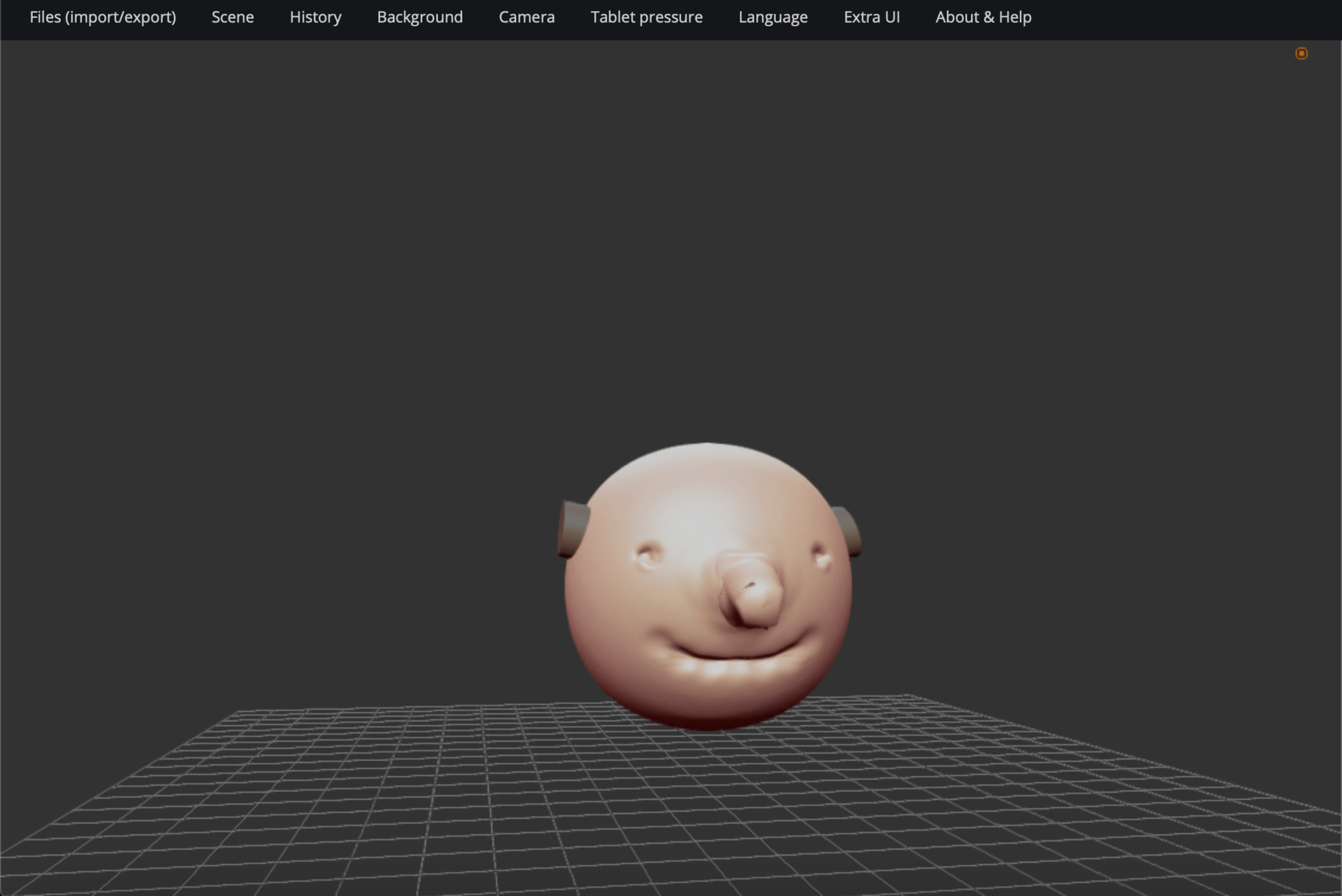The width and height of the screenshot is (1342, 896).
Task: Expand the Background menu
Action: (419, 17)
